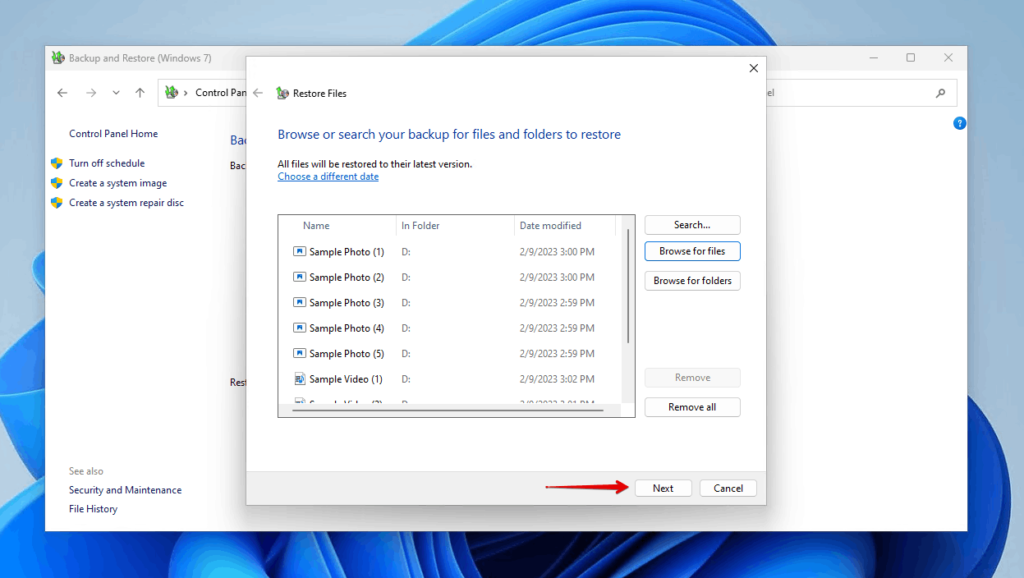Open Security and Maintenance from the sidebar
Viewport: 1024px width, 578px height.
click(x=125, y=490)
